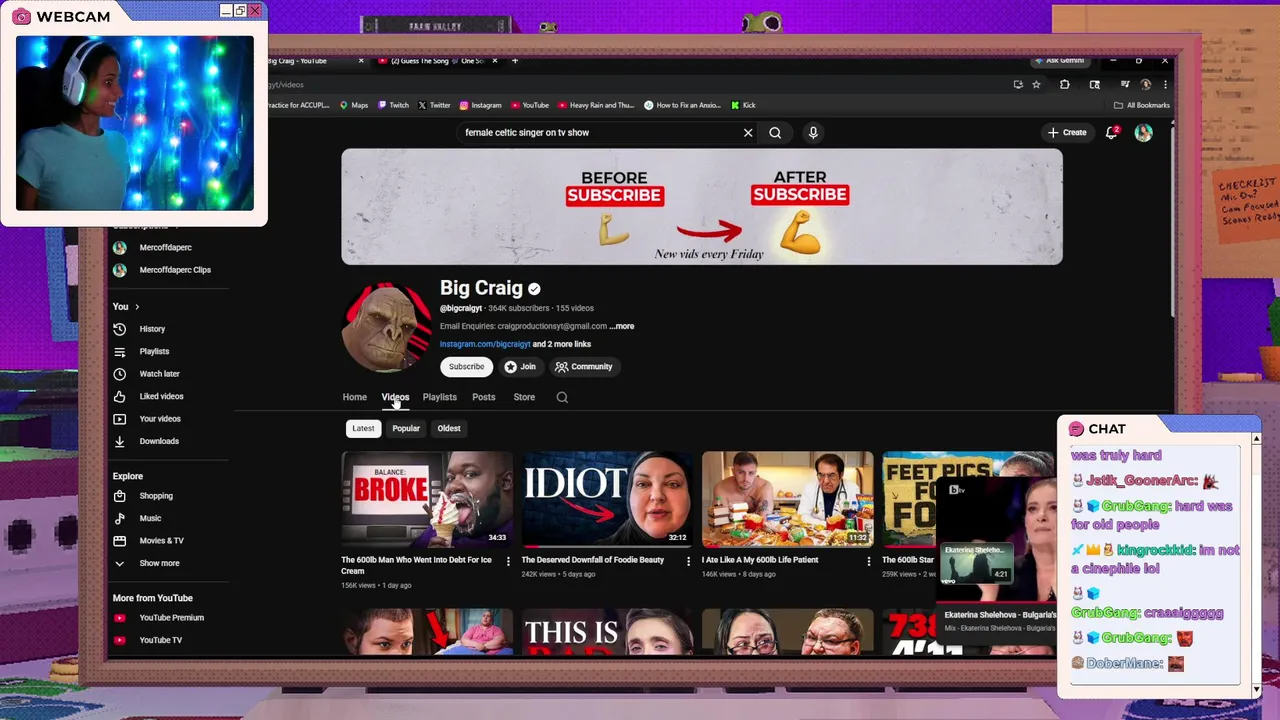Viewport: 1280px width, 720px height.
Task: Open the Posts tab
Action: (483, 397)
